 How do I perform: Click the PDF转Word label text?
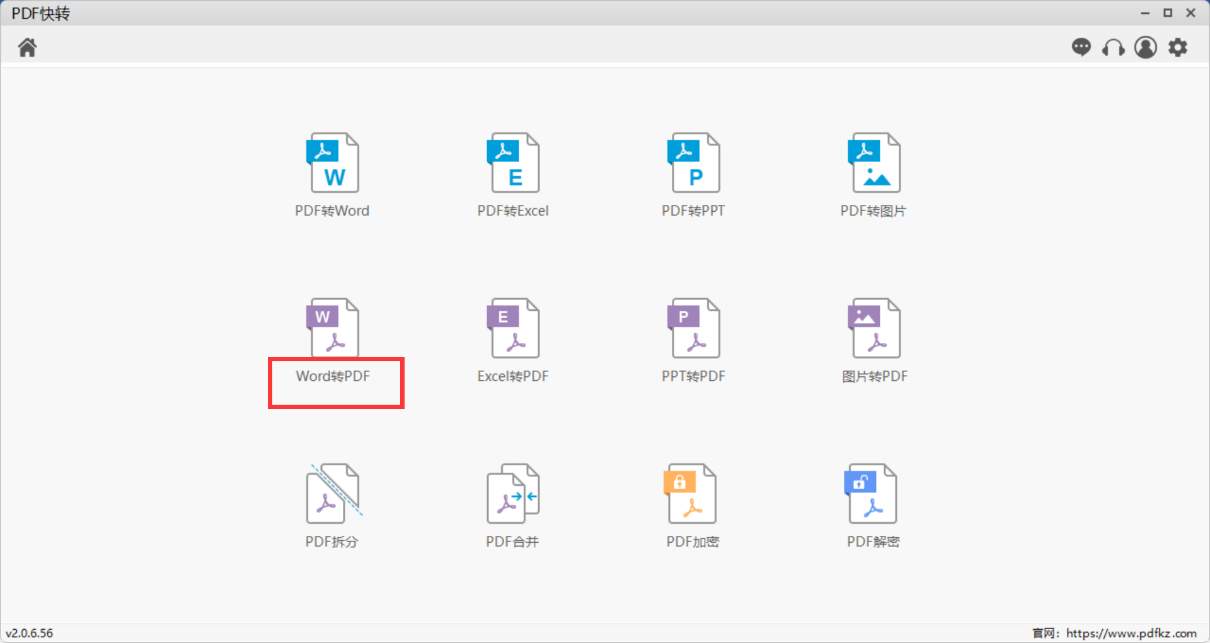coord(332,211)
